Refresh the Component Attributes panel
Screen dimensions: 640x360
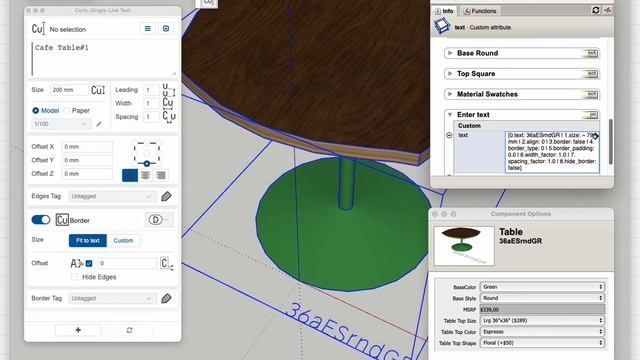pyautogui.click(x=596, y=11)
